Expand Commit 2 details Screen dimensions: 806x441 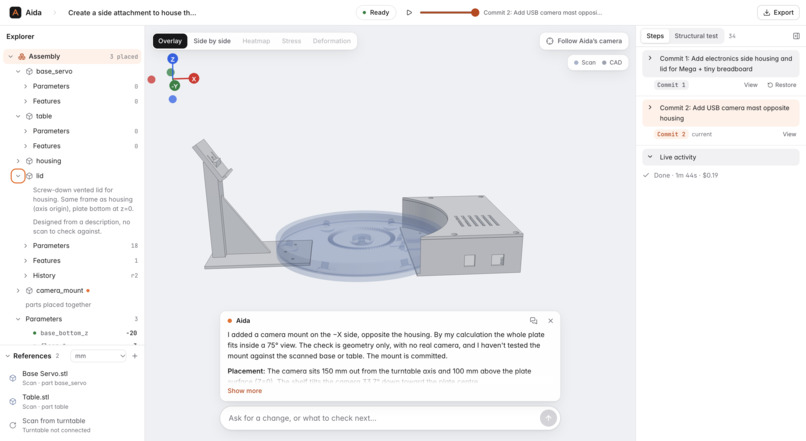coord(650,107)
